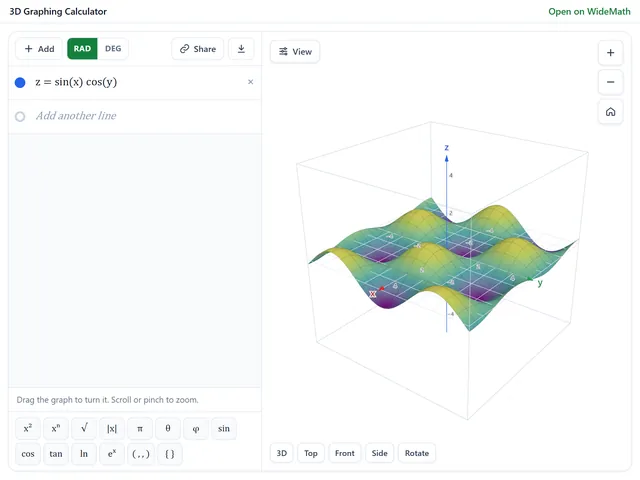This screenshot has height=480, width=640.
Task: Insert the x squared key
Action: [x=28, y=429]
